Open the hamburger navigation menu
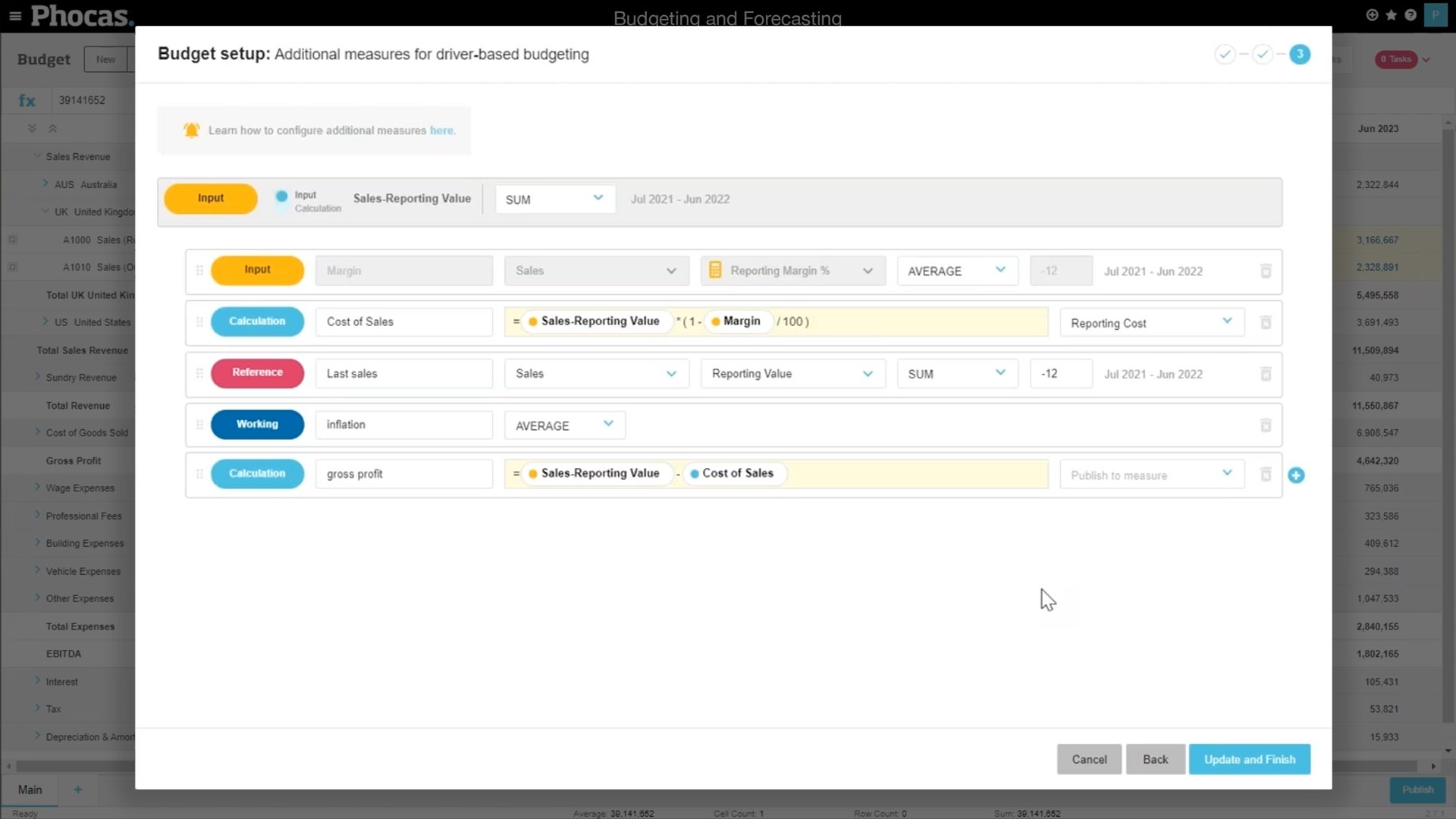1456x819 pixels. point(15,15)
